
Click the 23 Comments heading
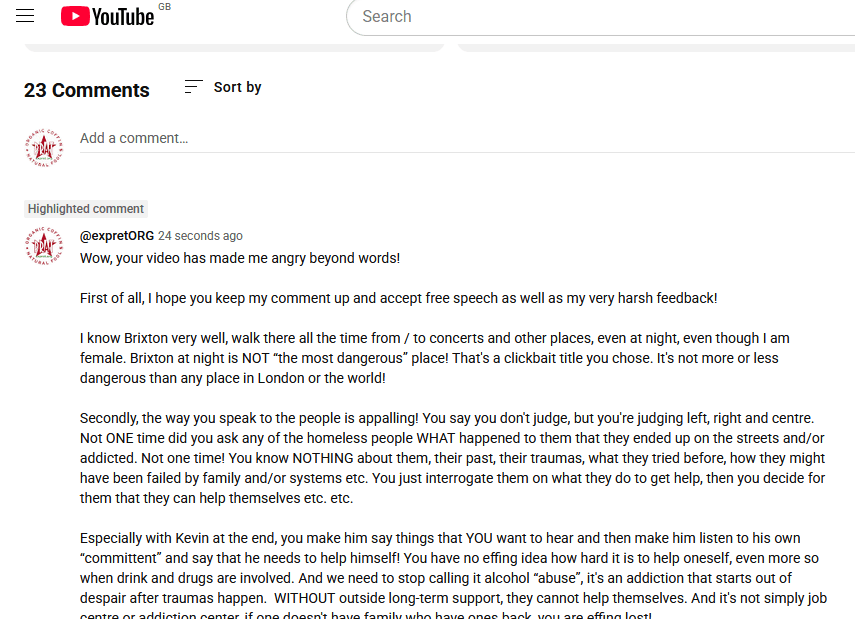point(87,90)
